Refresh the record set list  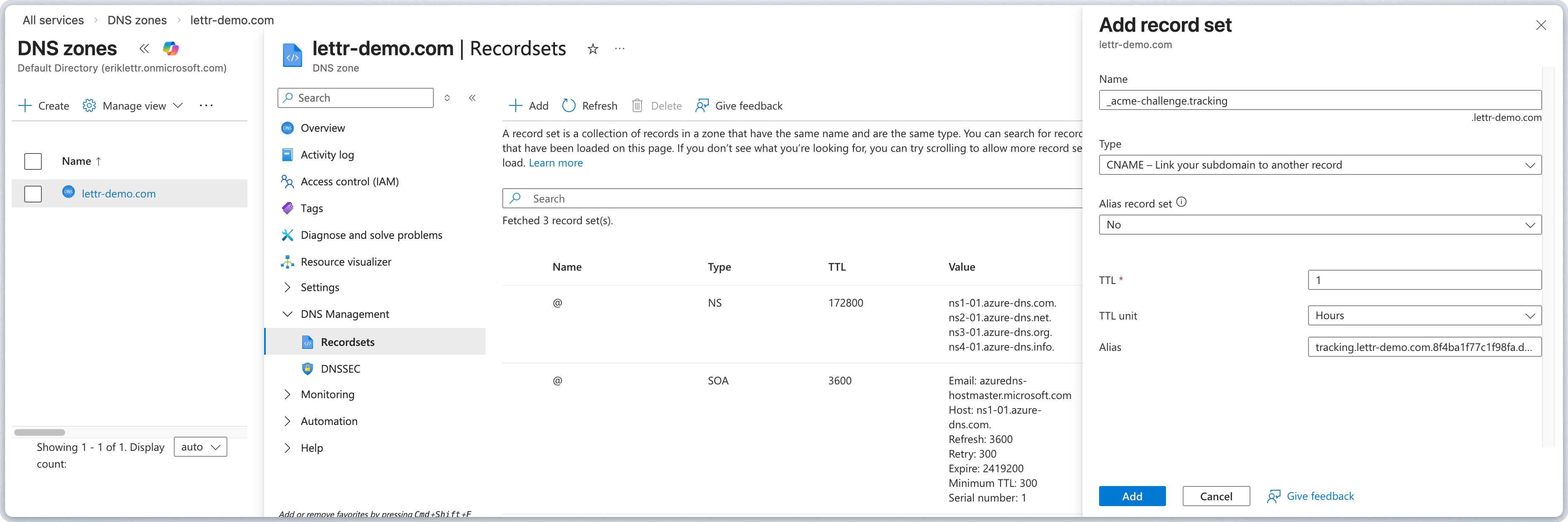588,105
